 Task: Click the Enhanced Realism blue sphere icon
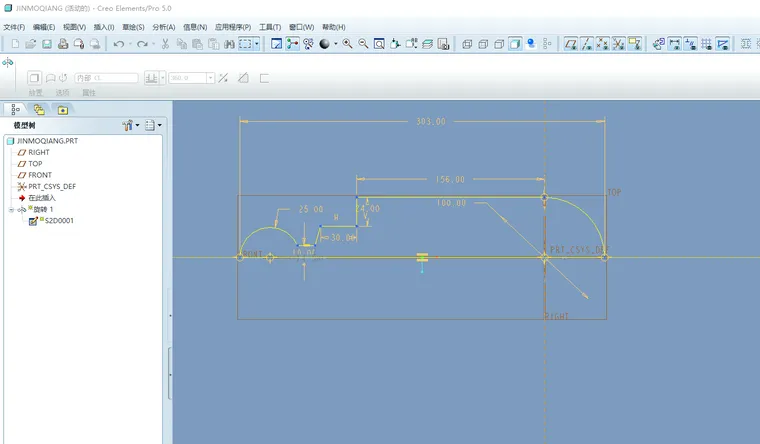point(531,44)
